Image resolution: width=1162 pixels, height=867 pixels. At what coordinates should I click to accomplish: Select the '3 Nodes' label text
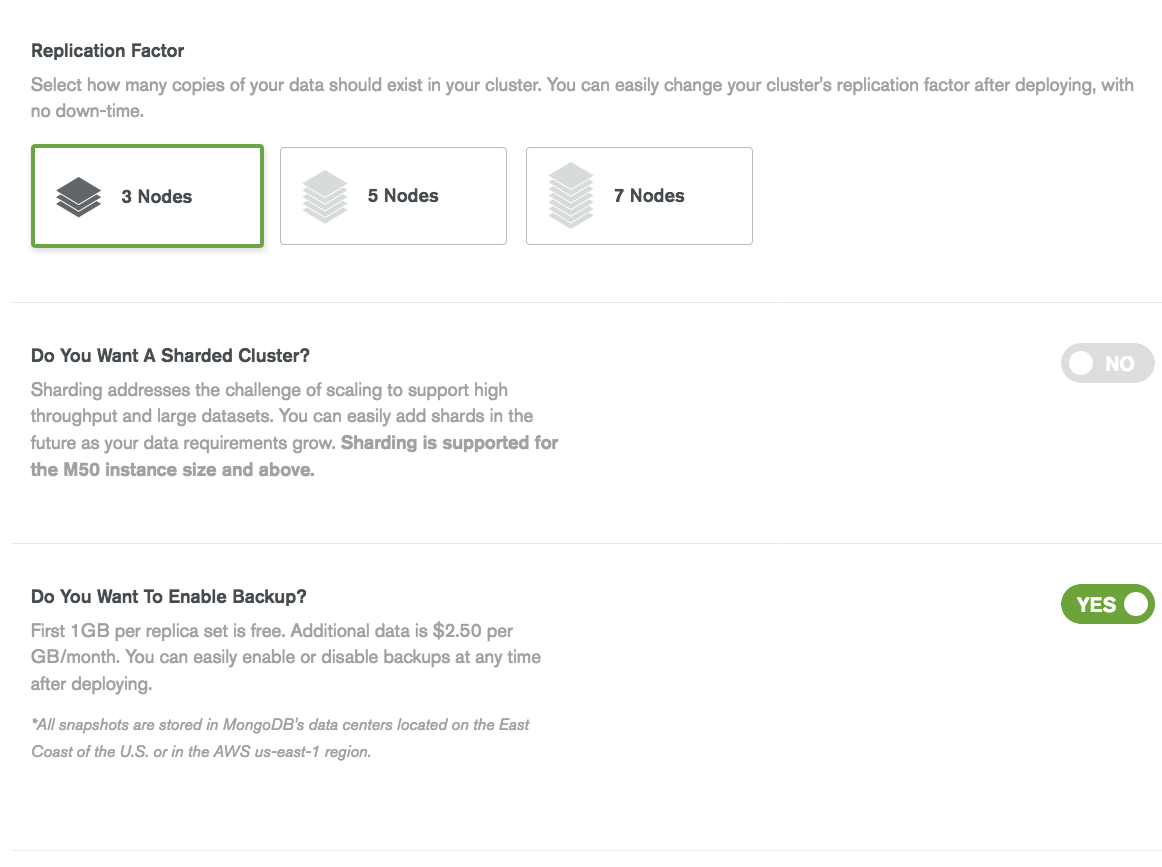pos(156,196)
